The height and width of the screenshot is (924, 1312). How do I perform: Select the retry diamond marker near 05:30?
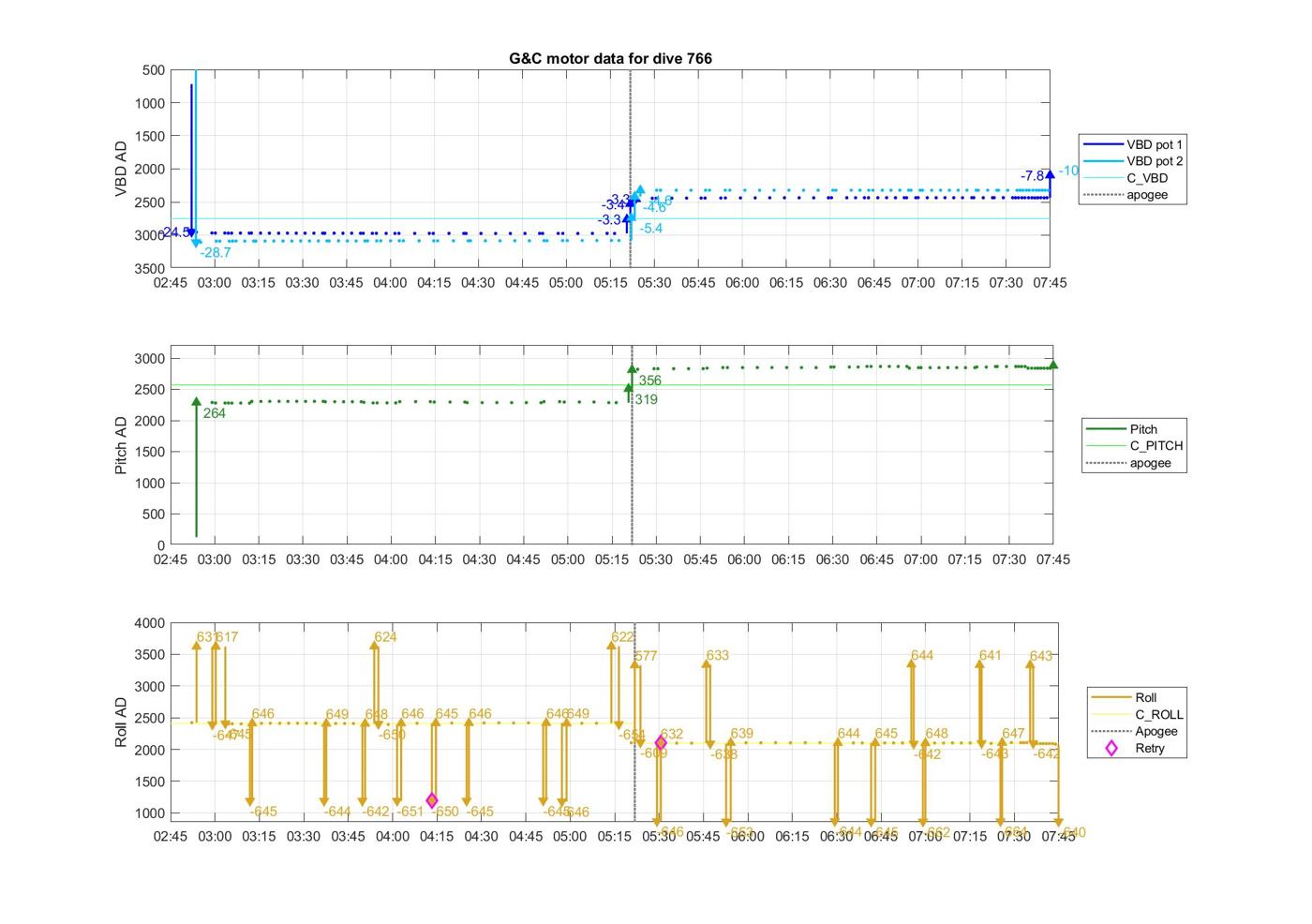click(x=661, y=743)
